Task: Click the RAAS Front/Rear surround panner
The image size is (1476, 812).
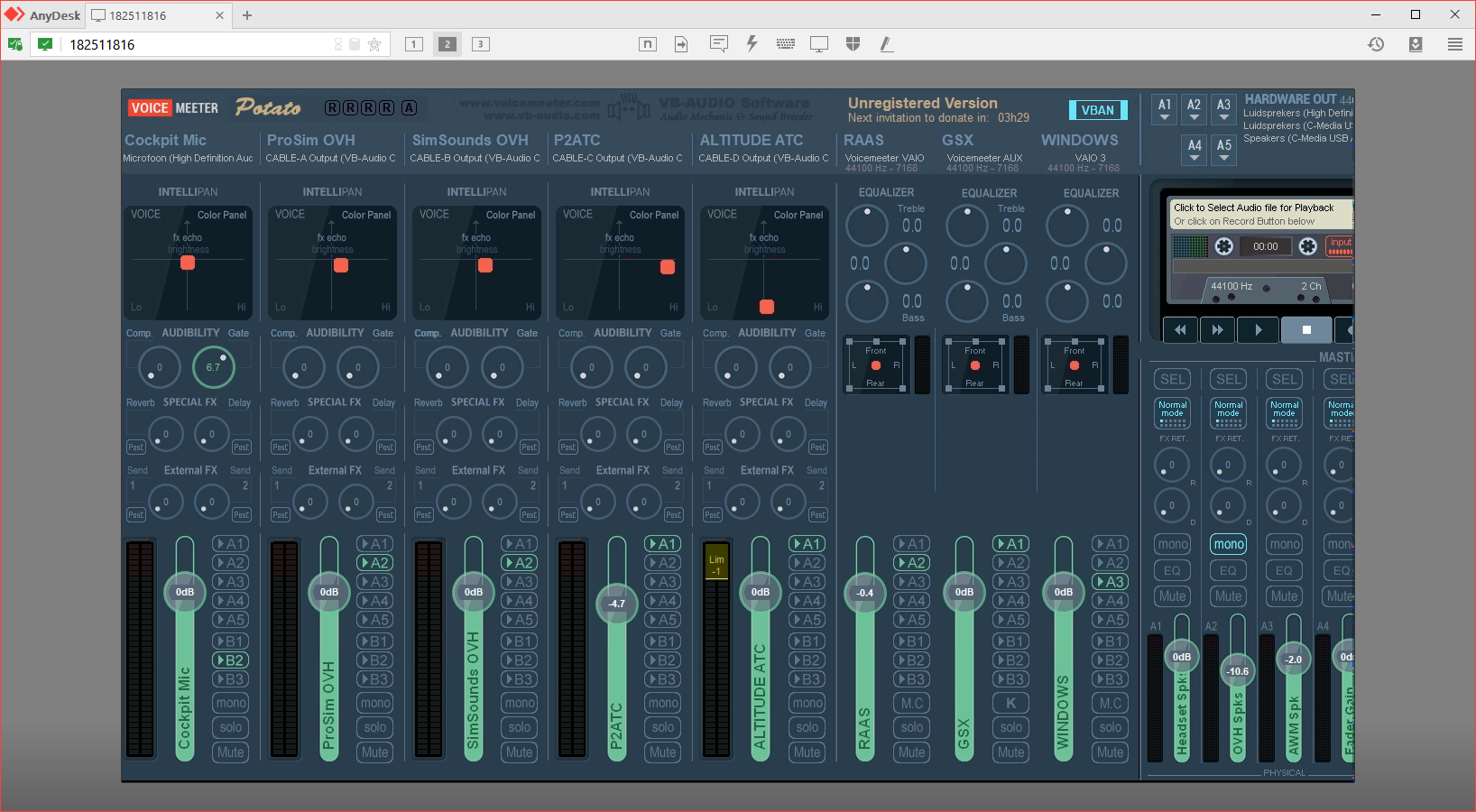Action: (875, 365)
